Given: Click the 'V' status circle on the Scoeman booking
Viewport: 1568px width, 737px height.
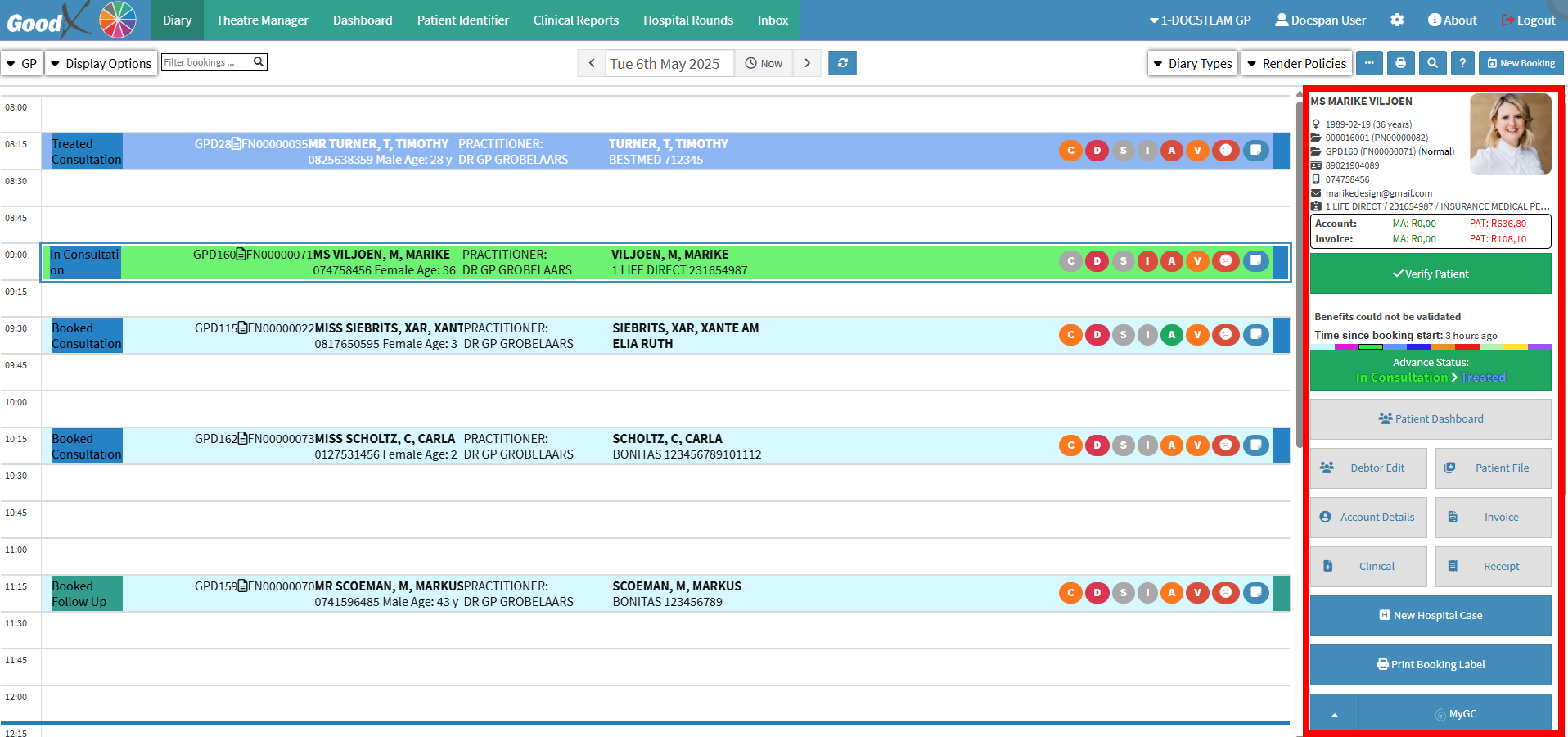Looking at the screenshot, I should (1197, 593).
